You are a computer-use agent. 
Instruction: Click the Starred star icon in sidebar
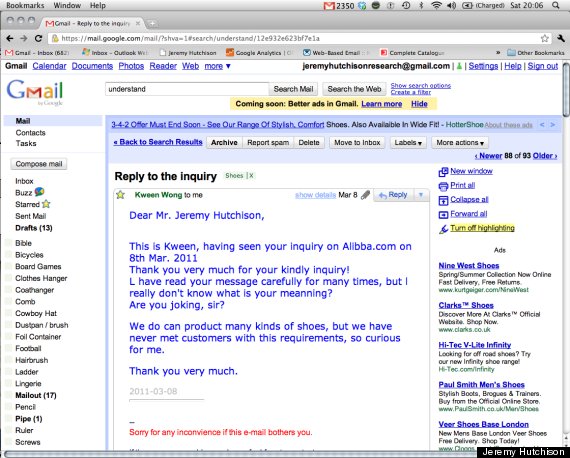click(46, 204)
